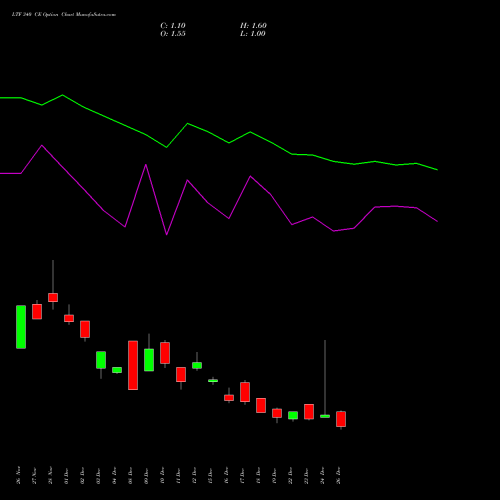Click the green candle above 09 Dec

click(x=149, y=360)
